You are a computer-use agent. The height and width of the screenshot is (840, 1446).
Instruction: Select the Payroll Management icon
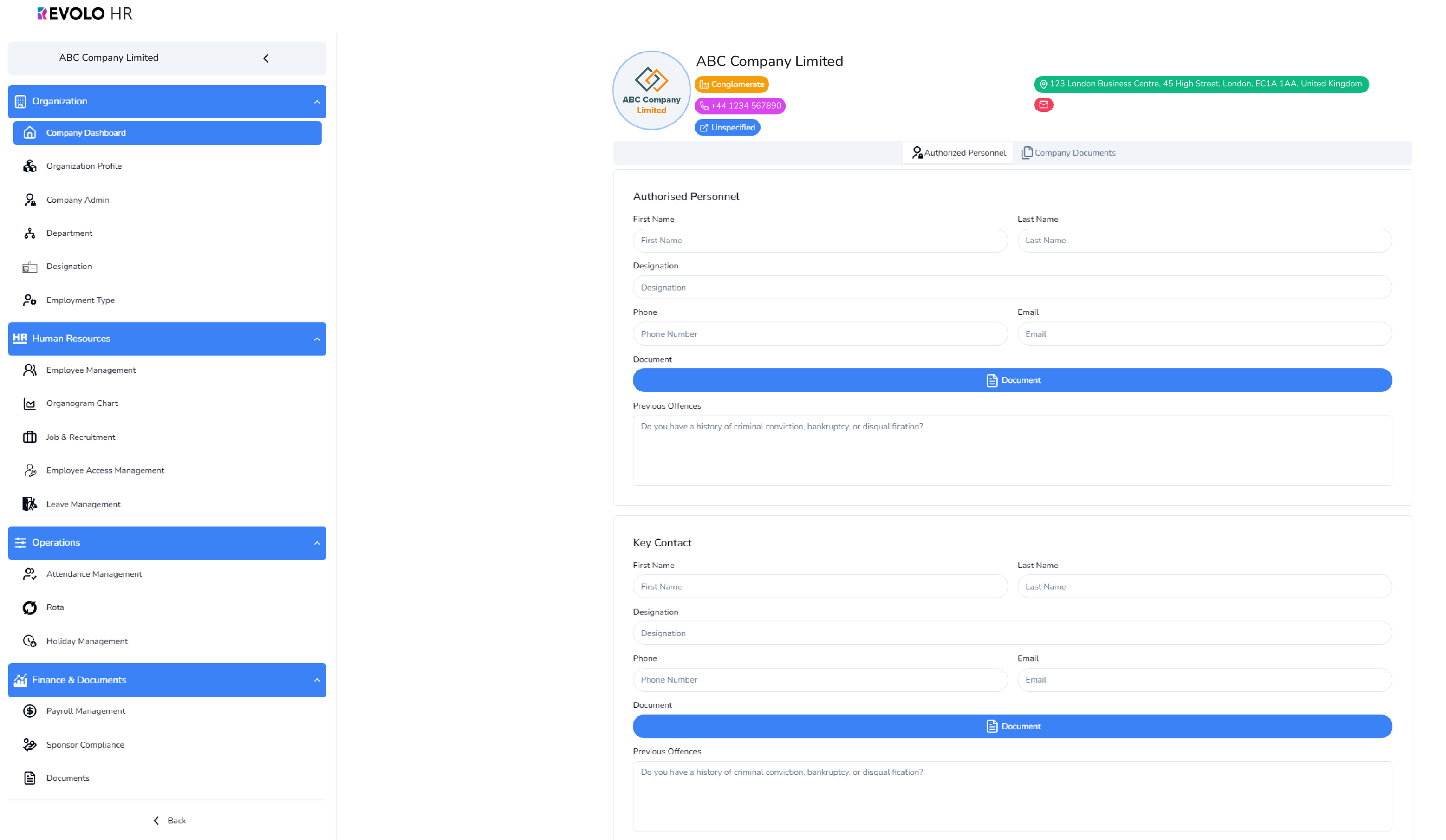(30, 711)
